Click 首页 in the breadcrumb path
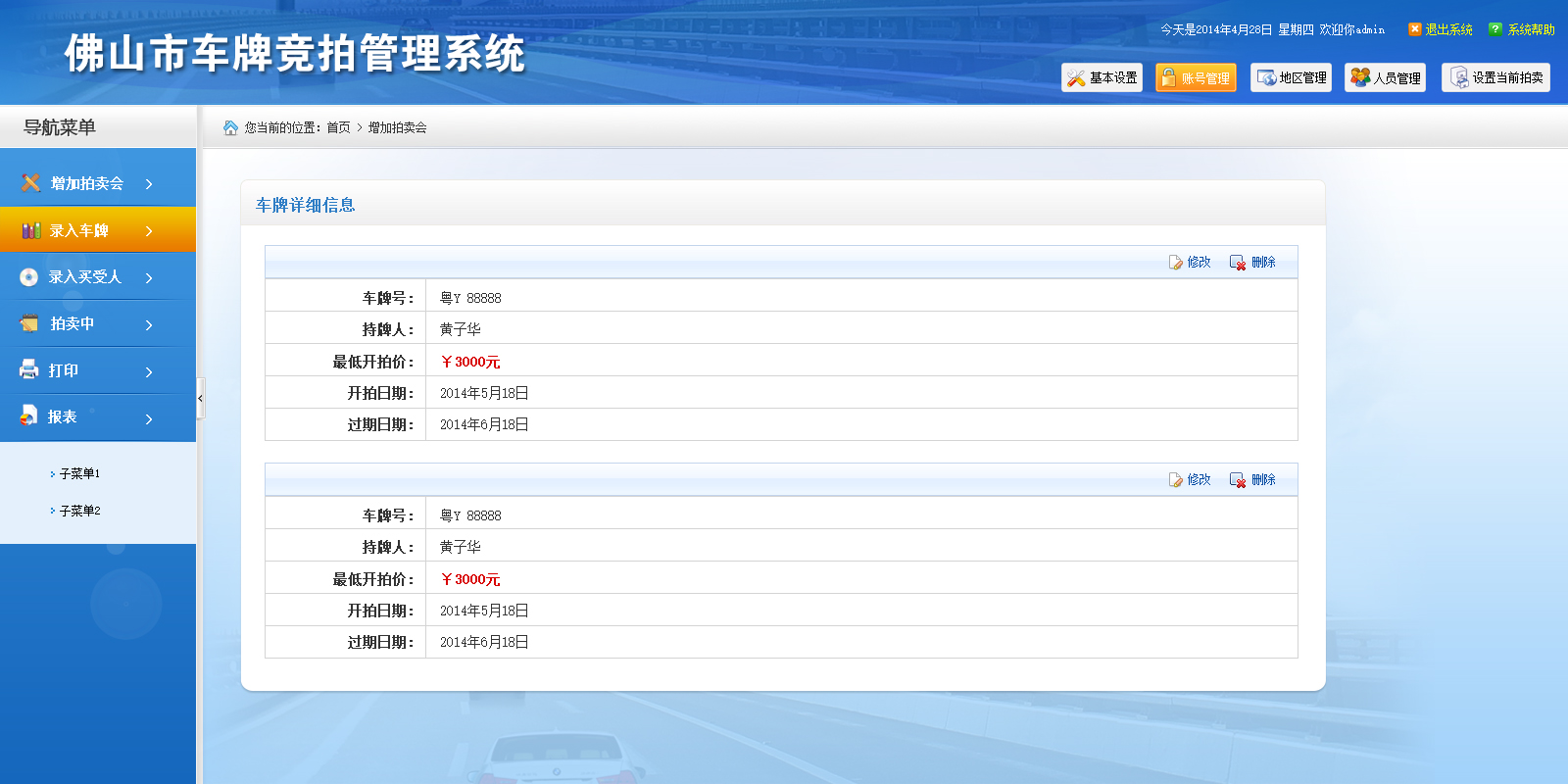1568x784 pixels. (x=338, y=128)
